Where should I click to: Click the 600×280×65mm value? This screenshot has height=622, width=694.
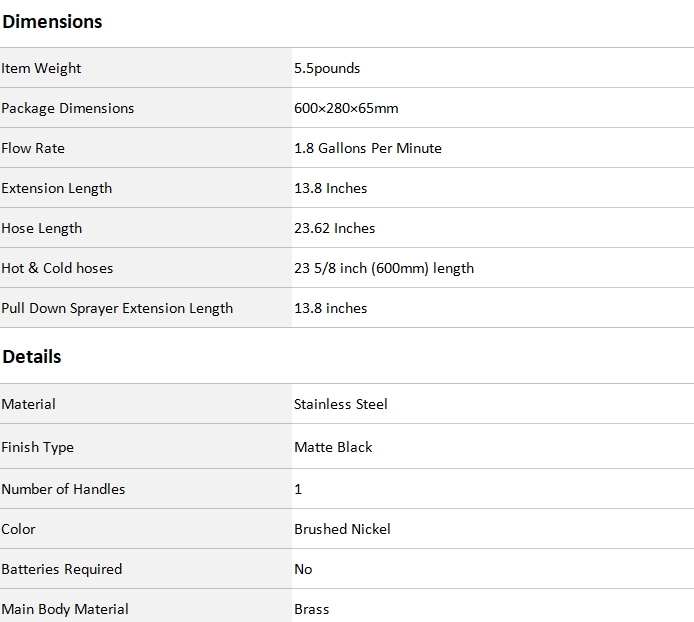point(346,108)
